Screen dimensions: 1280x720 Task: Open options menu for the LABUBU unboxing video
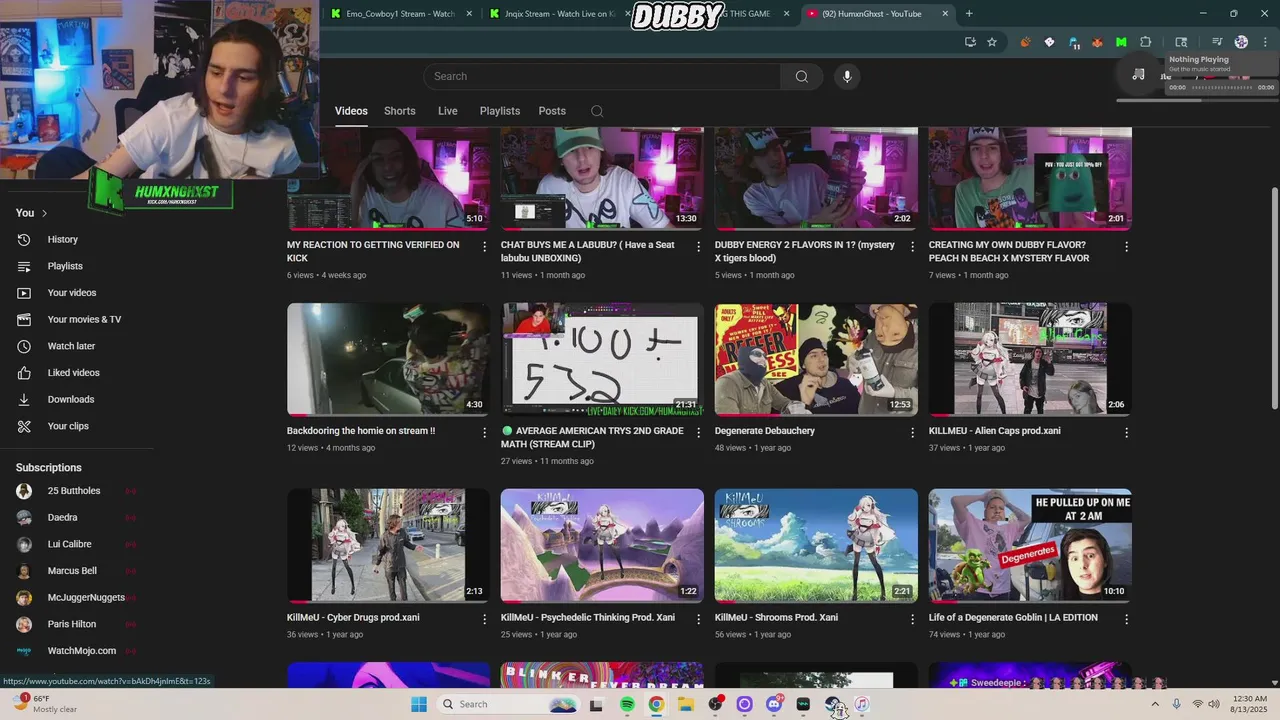pyautogui.click(x=699, y=246)
